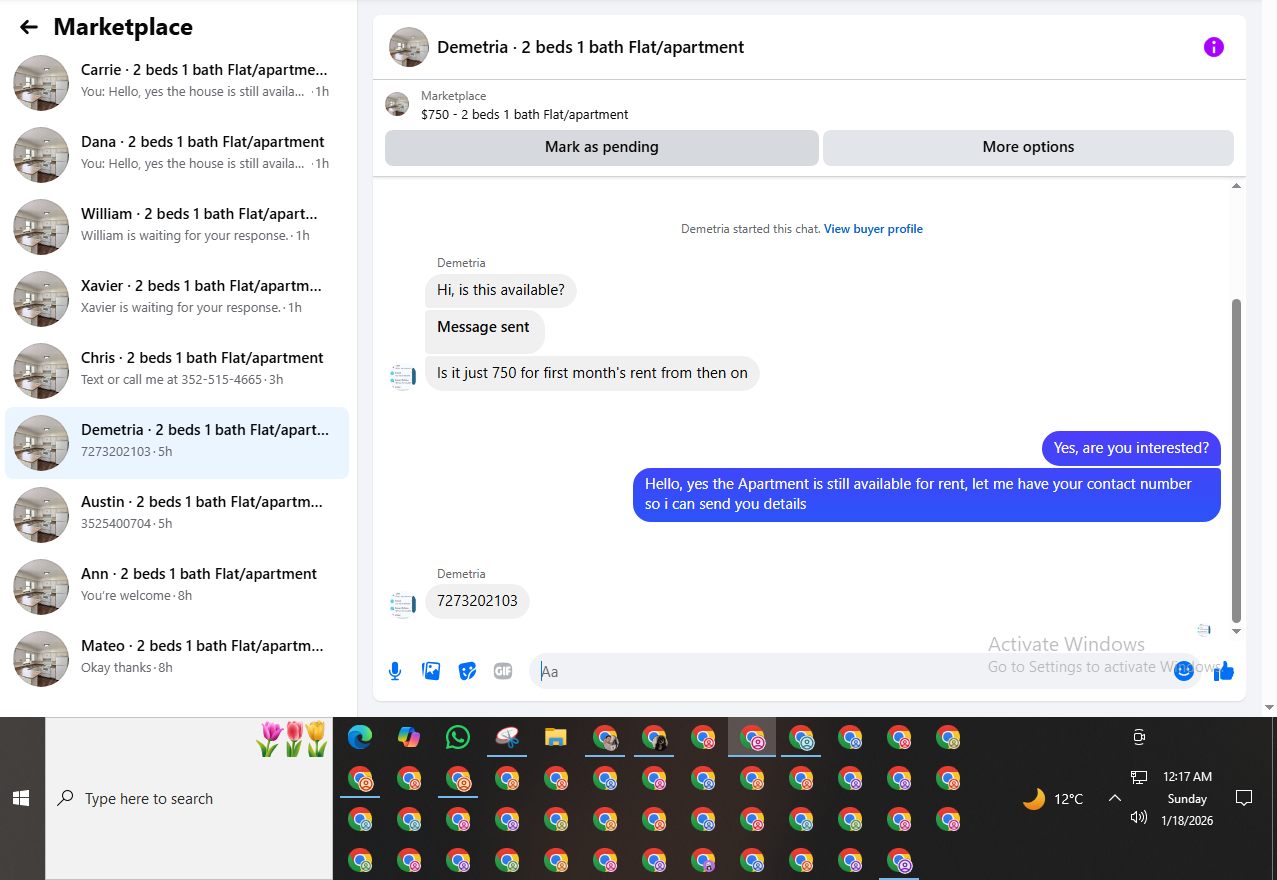Click the chat header title "Demetria · 2 beds"
The width and height of the screenshot is (1277, 880).
[x=591, y=47]
